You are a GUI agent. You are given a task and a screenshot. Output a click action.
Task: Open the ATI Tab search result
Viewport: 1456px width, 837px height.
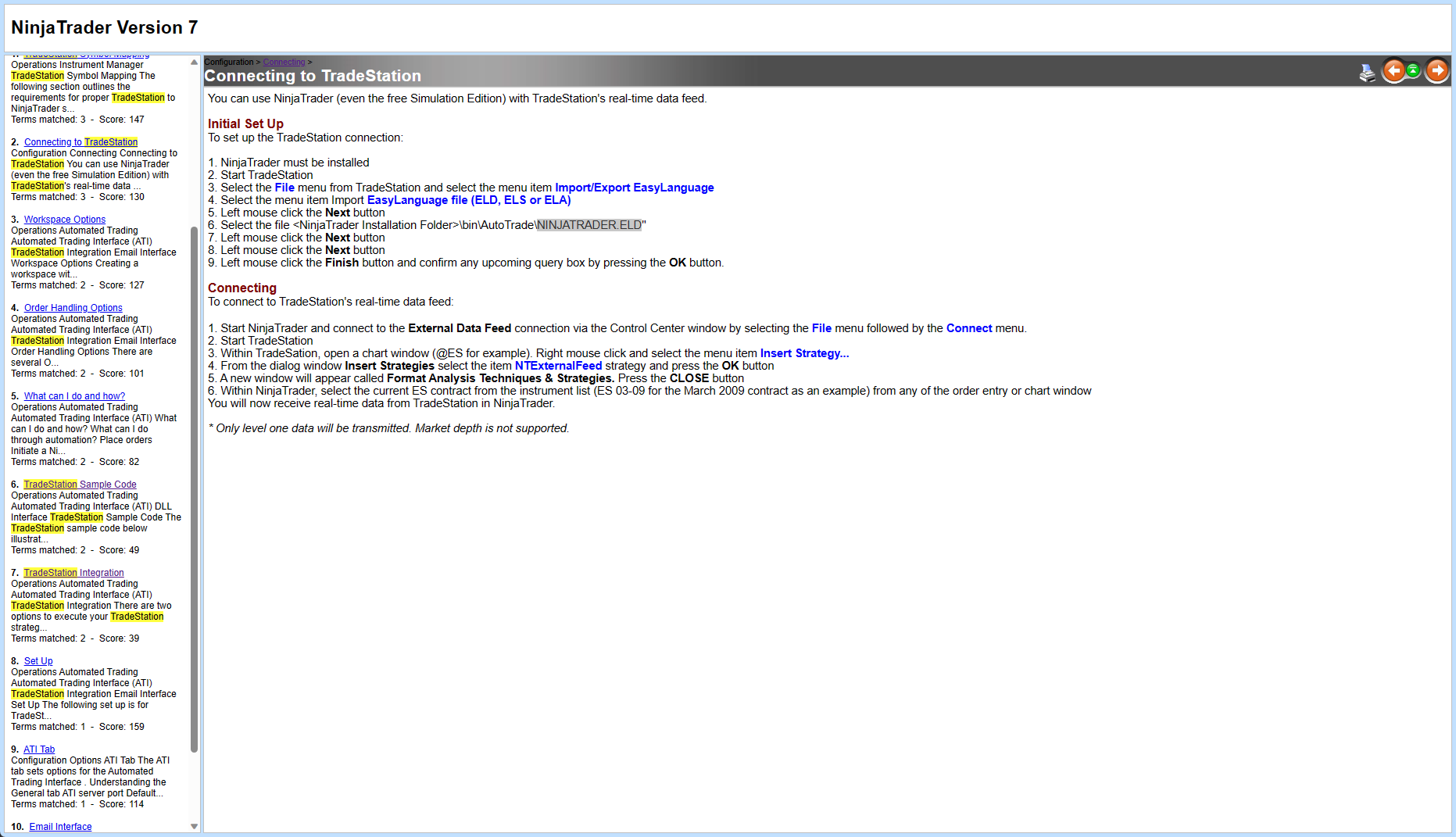point(38,749)
